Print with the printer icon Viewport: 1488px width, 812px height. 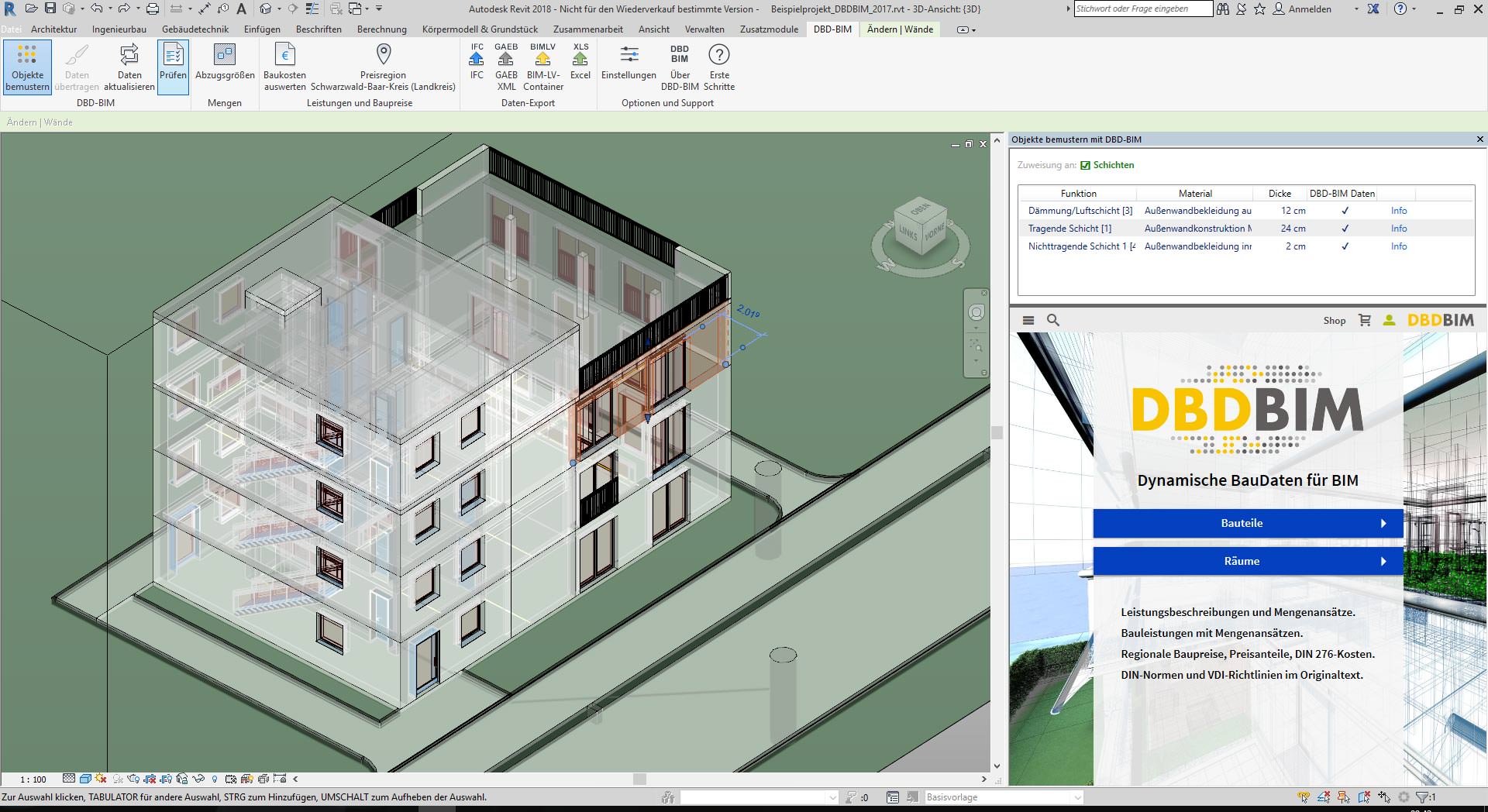pos(153,9)
